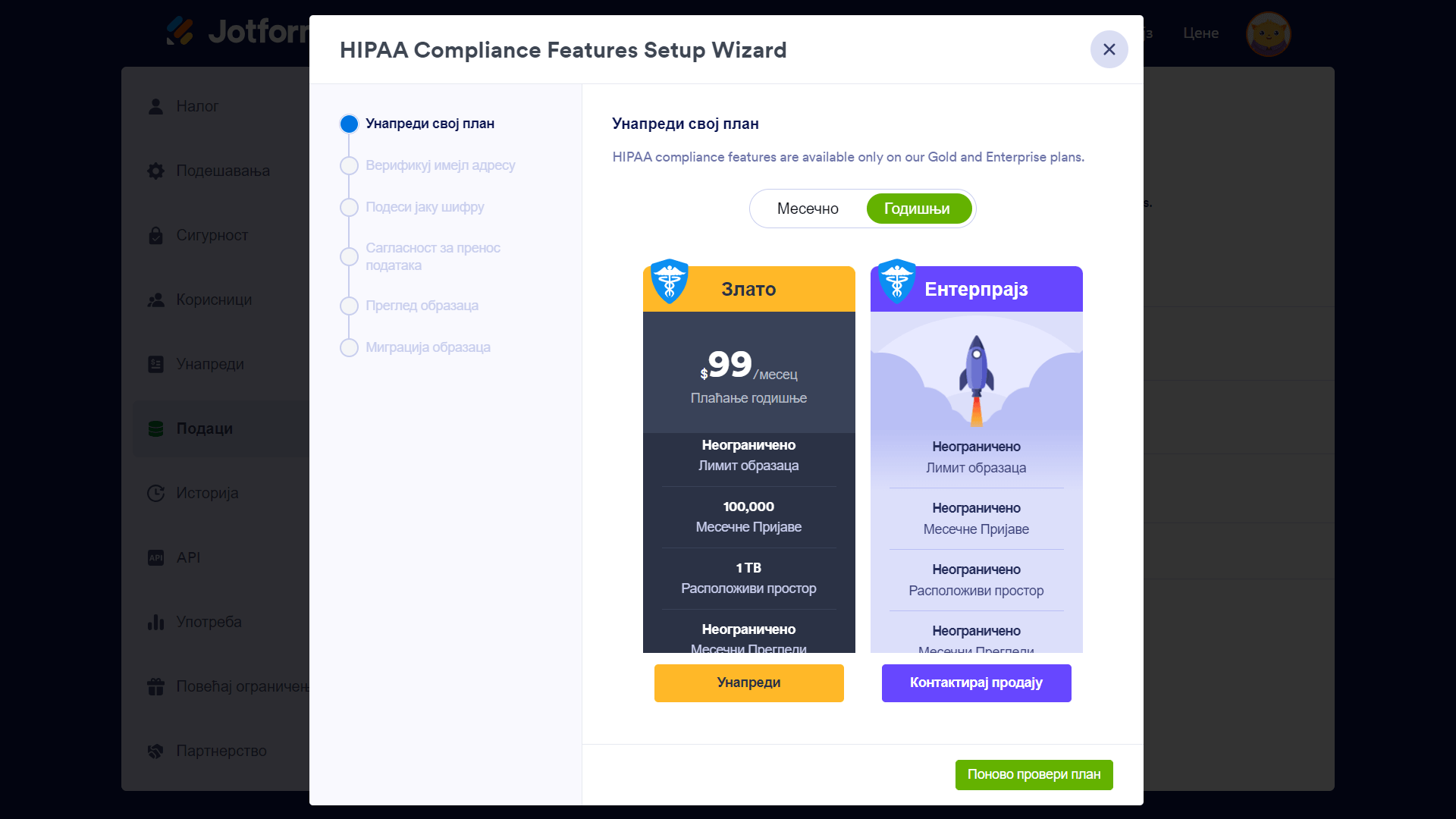1456x819 pixels.
Task: Click the HIPAA shield icon on Ентерпрајз plan
Action: [896, 281]
